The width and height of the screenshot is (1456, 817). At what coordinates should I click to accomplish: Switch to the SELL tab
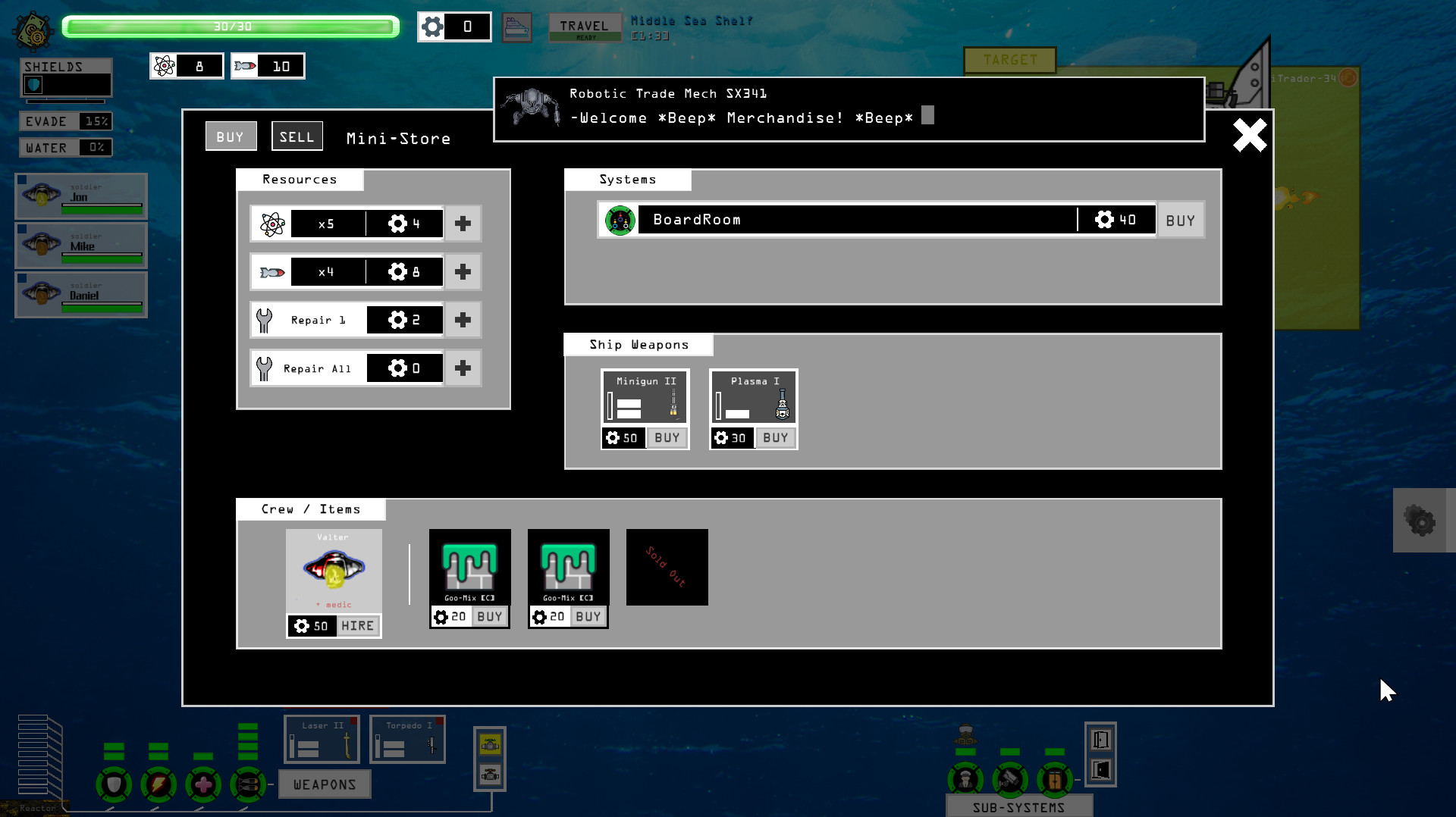coord(297,136)
